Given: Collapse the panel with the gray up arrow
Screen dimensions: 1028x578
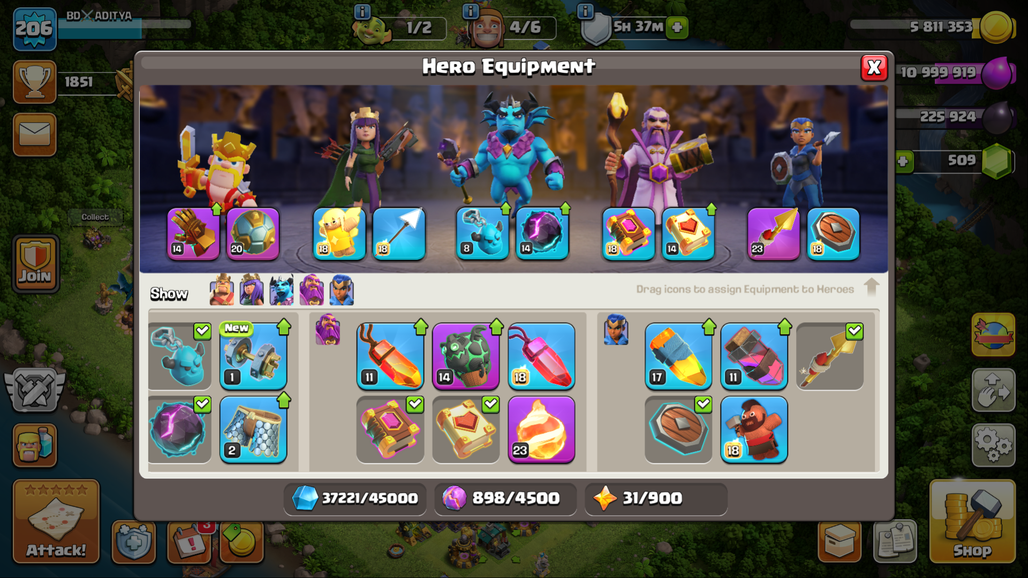Looking at the screenshot, I should [x=871, y=287].
